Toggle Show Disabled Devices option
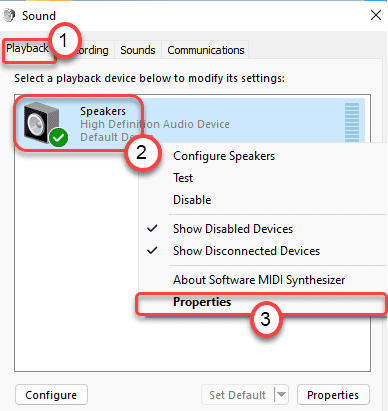 pyautogui.click(x=233, y=229)
